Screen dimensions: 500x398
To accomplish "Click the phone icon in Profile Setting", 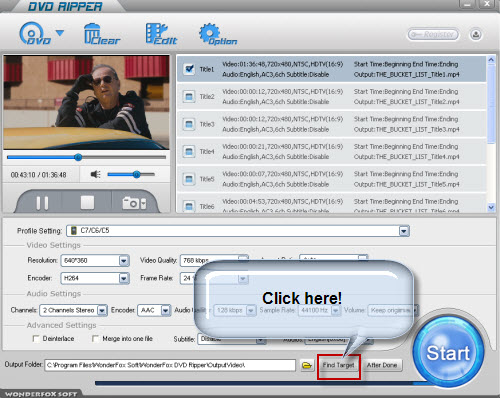I will point(74,231).
